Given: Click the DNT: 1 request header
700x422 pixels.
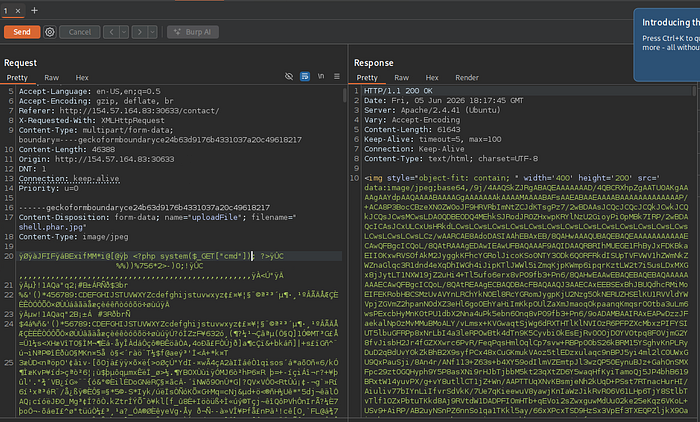Looking at the screenshot, I should pyautogui.click(x=32, y=169).
